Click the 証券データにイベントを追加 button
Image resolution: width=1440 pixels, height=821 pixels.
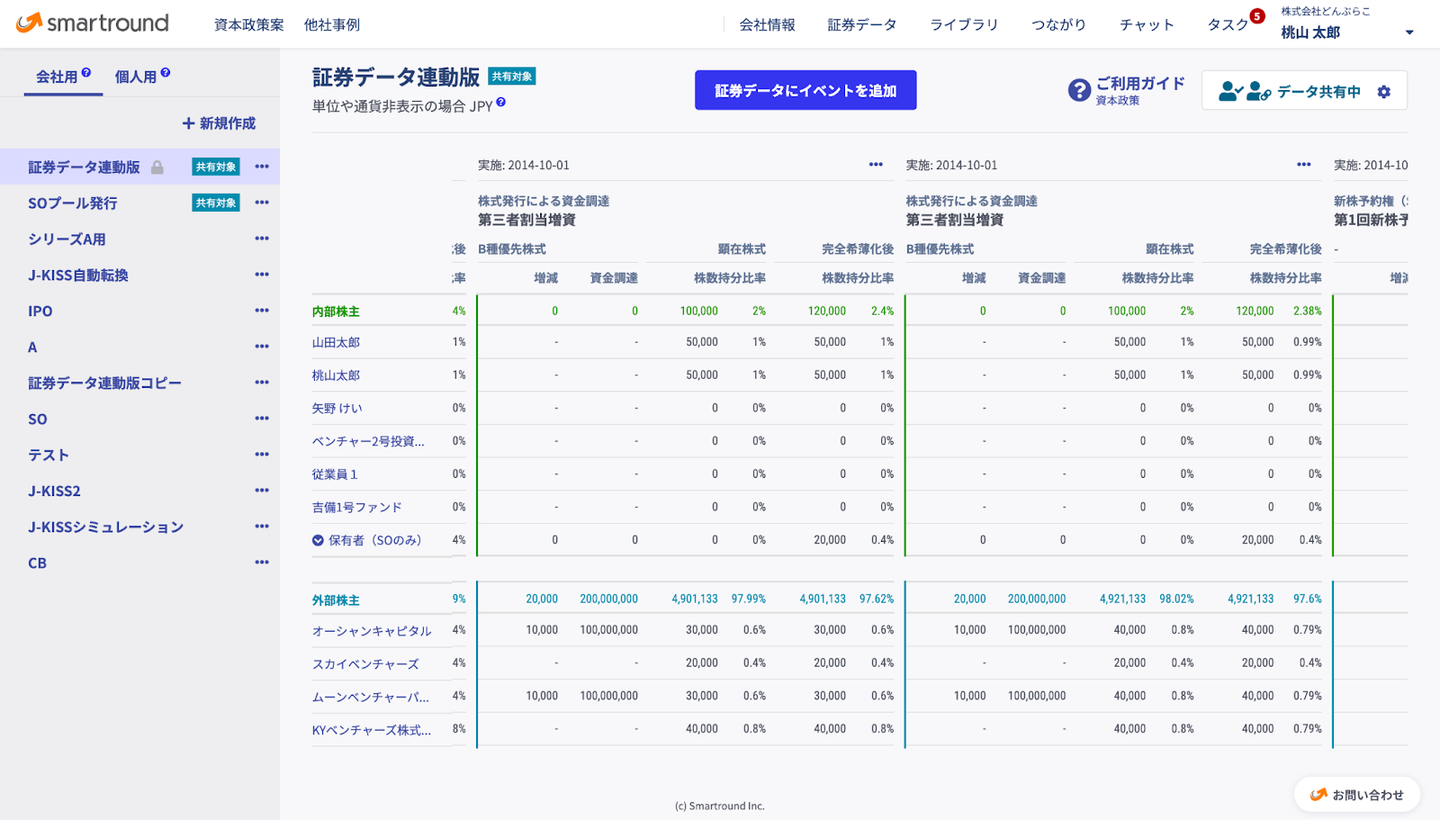coord(805,90)
